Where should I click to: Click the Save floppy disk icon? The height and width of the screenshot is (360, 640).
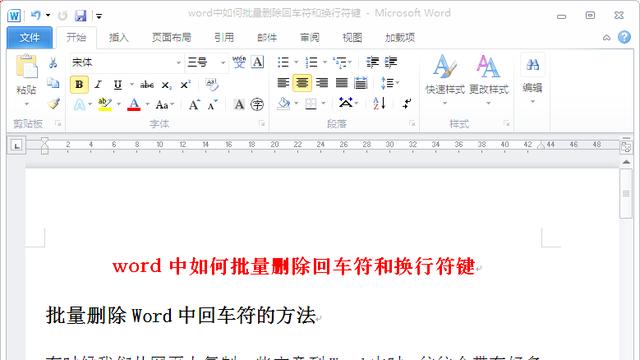click(81, 16)
